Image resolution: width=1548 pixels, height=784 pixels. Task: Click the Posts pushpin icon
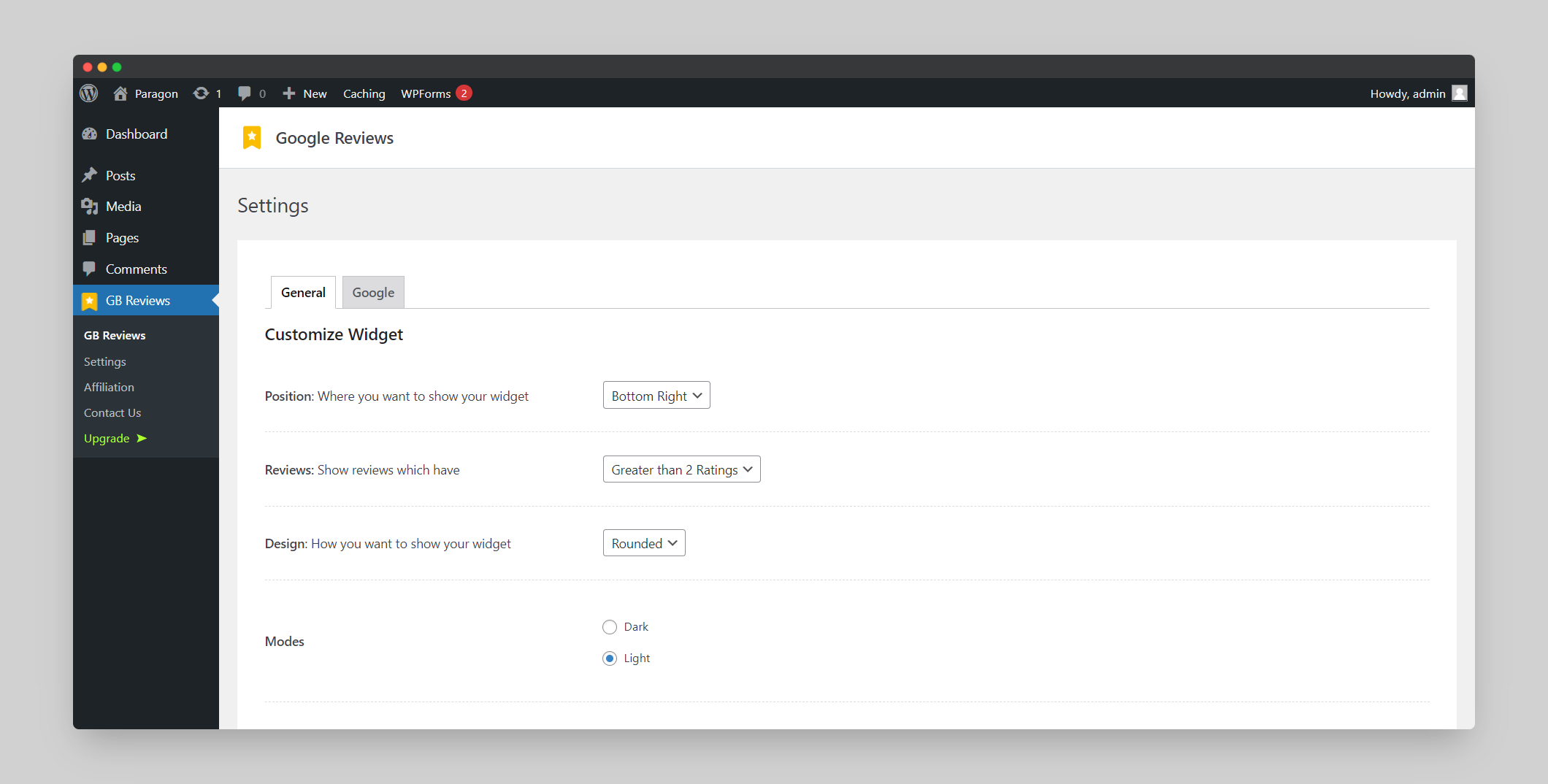click(x=90, y=176)
